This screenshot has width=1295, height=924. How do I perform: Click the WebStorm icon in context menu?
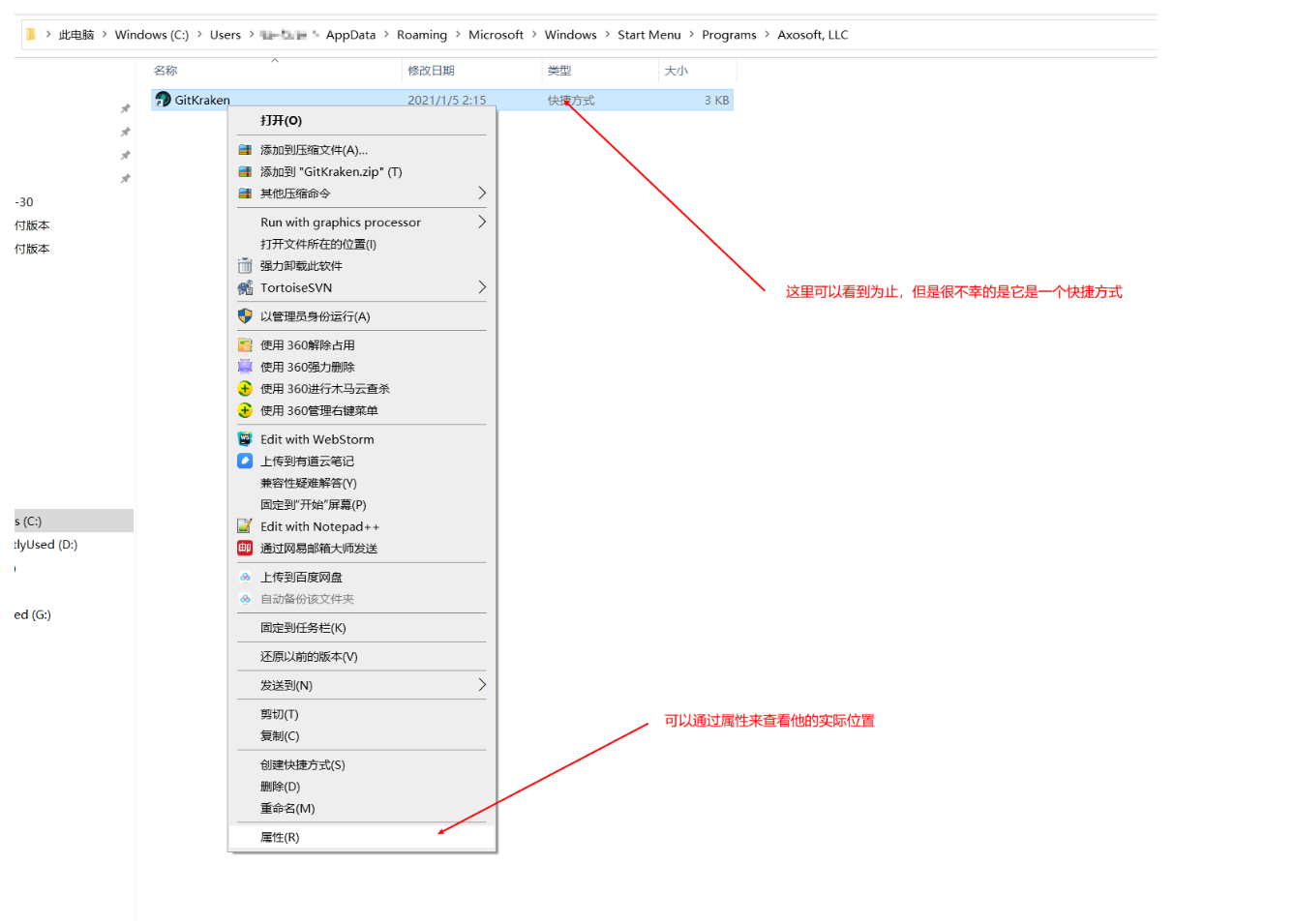(245, 439)
